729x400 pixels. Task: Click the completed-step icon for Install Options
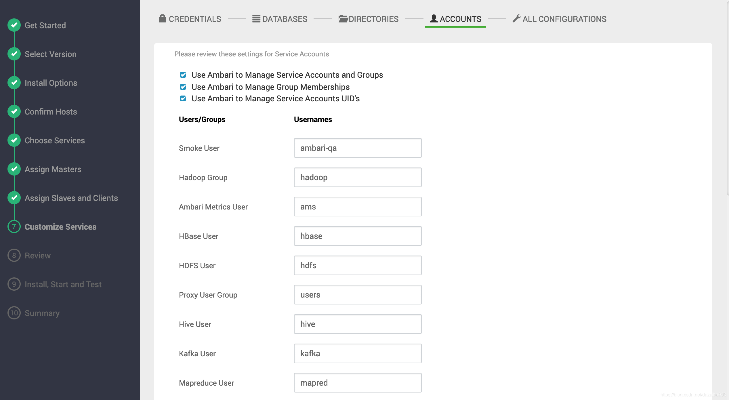(x=14, y=83)
